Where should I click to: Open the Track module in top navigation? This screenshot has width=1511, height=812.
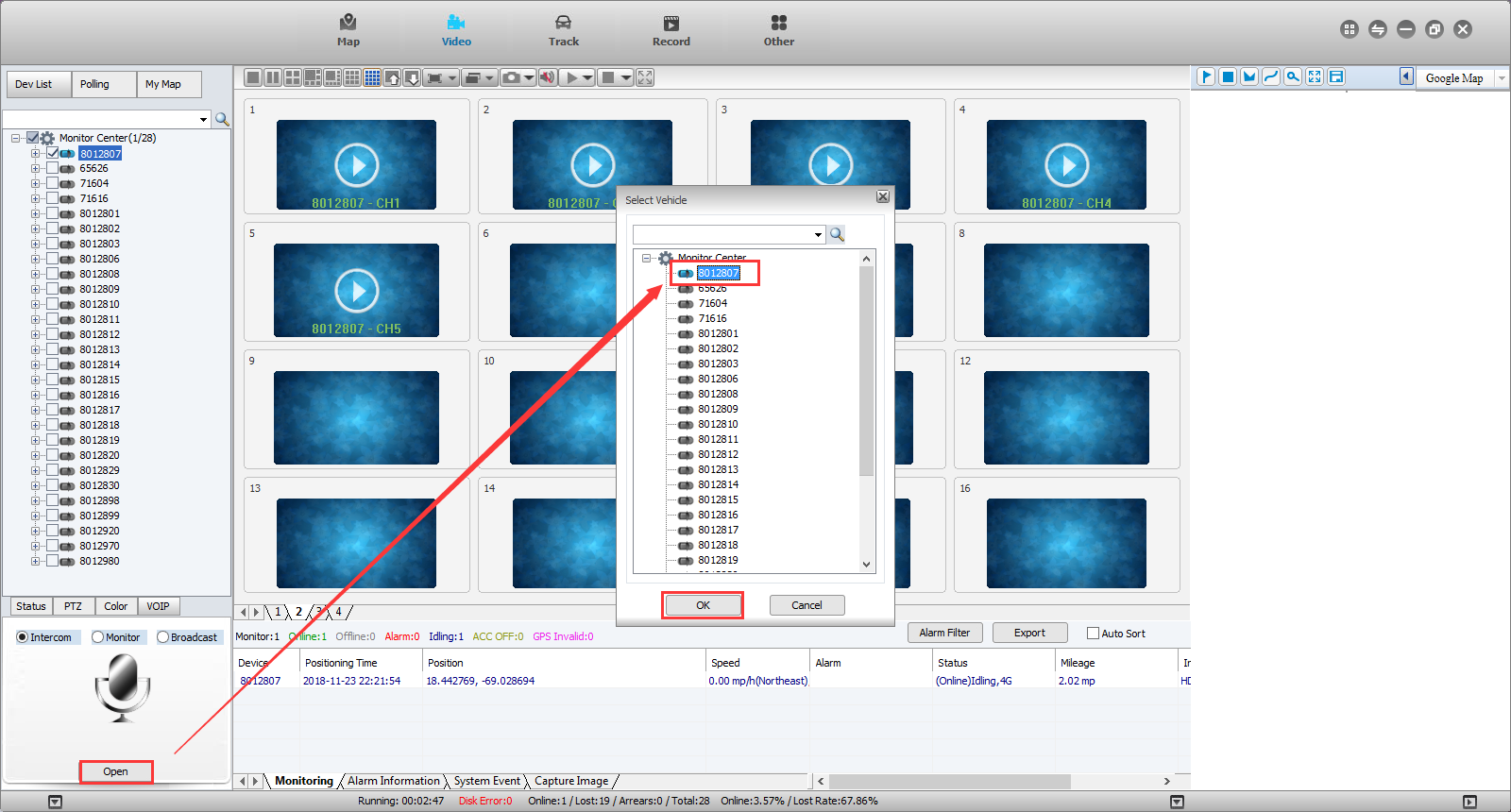point(564,30)
